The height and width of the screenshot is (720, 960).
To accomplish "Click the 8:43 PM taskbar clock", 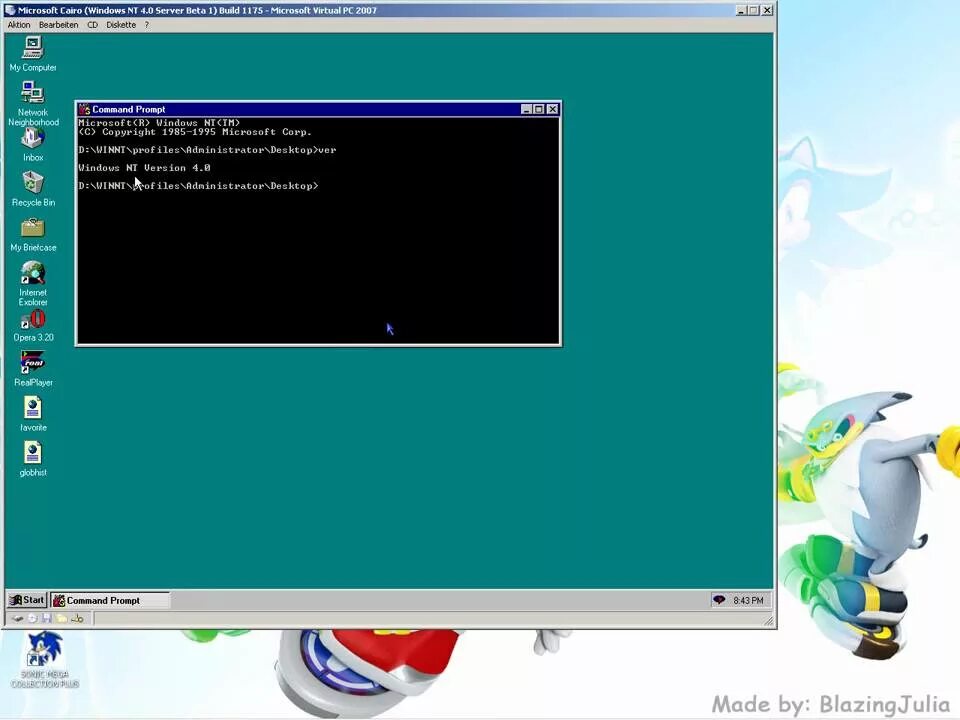I will click(748, 601).
